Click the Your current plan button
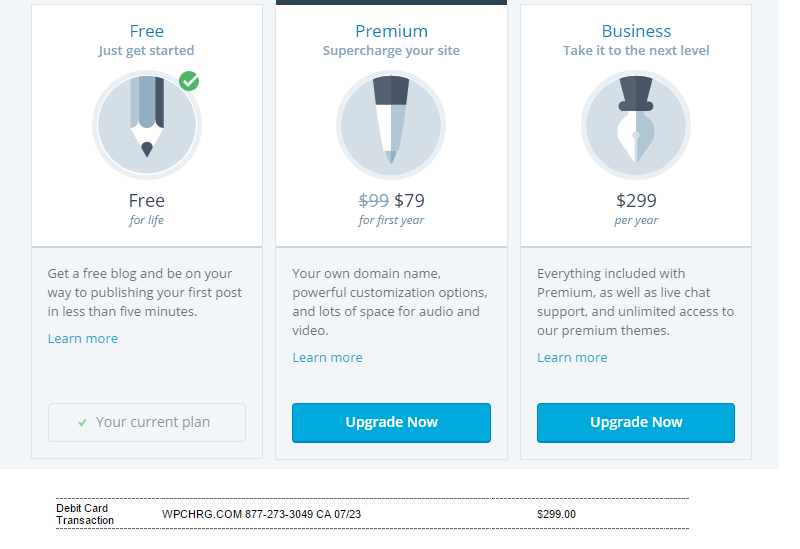The width and height of the screenshot is (800, 549). click(x=147, y=422)
